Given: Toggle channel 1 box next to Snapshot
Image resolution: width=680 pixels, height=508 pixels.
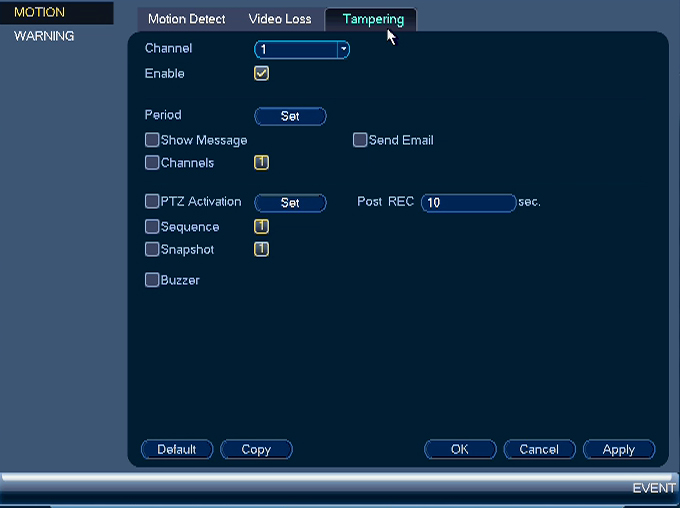Looking at the screenshot, I should (261, 249).
